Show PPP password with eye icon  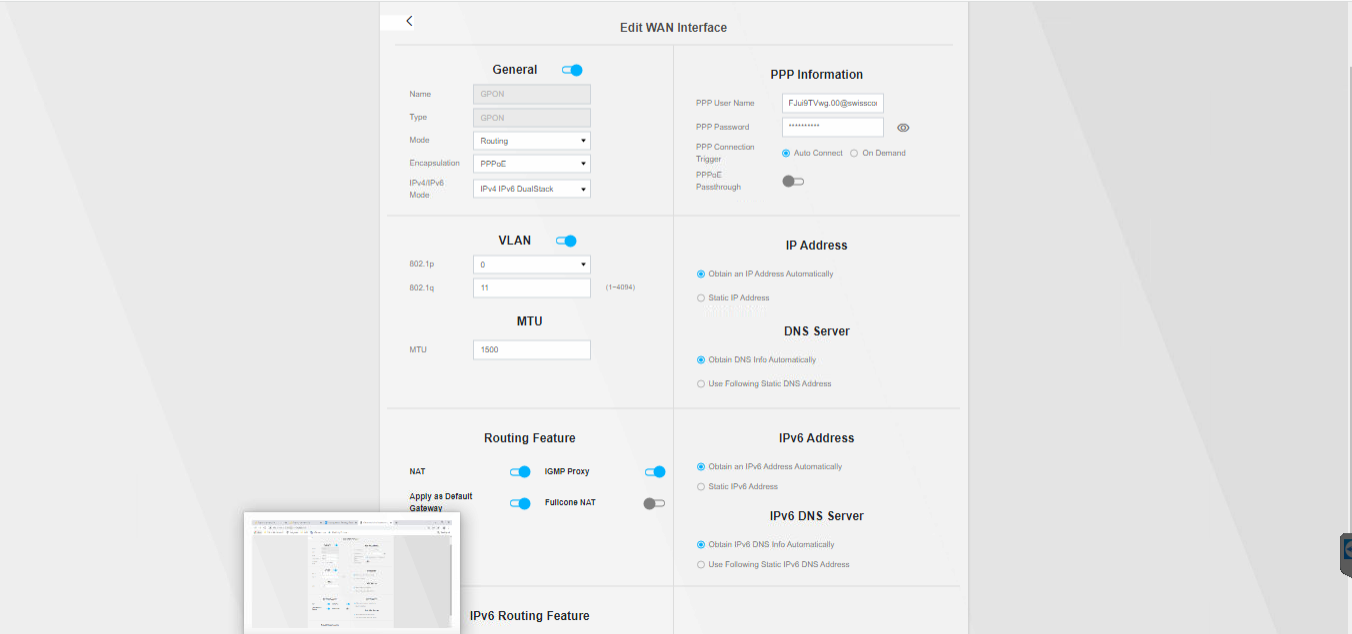pyautogui.click(x=903, y=128)
